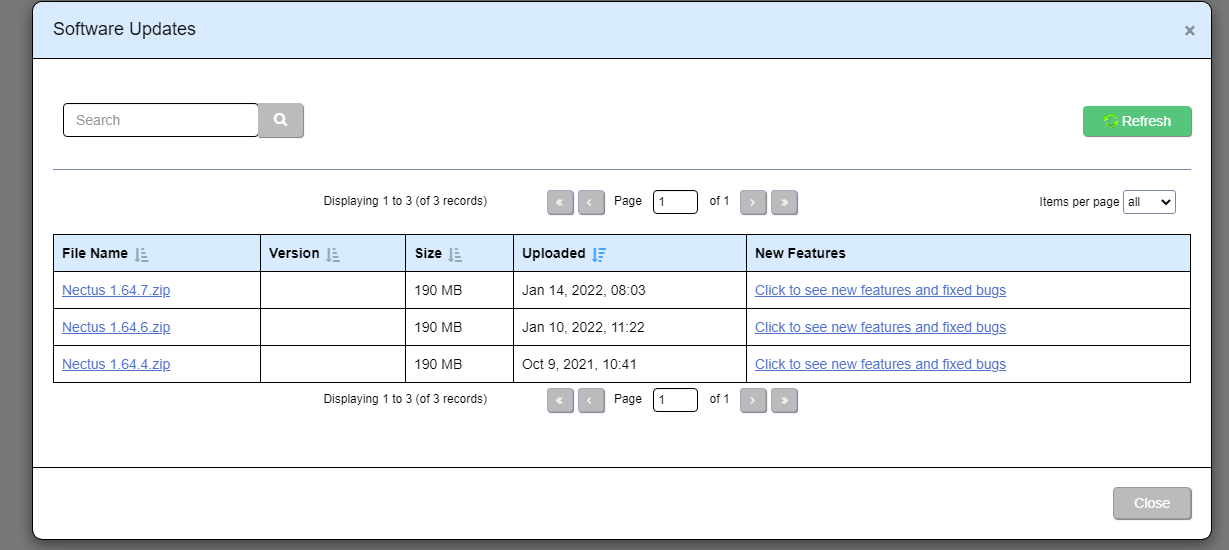This screenshot has height=550, width=1229.
Task: Sort by Size column icon
Action: coord(455,254)
